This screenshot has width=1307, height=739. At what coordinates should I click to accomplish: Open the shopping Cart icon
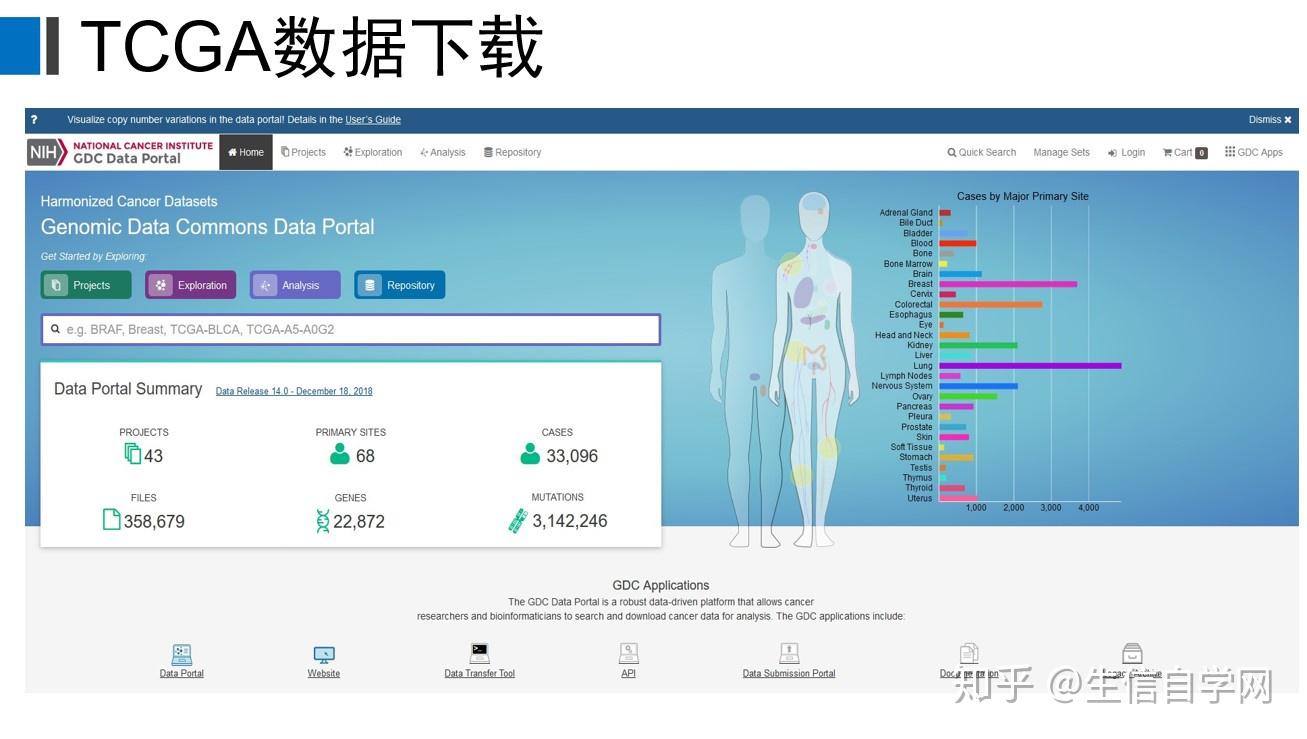(x=1183, y=152)
